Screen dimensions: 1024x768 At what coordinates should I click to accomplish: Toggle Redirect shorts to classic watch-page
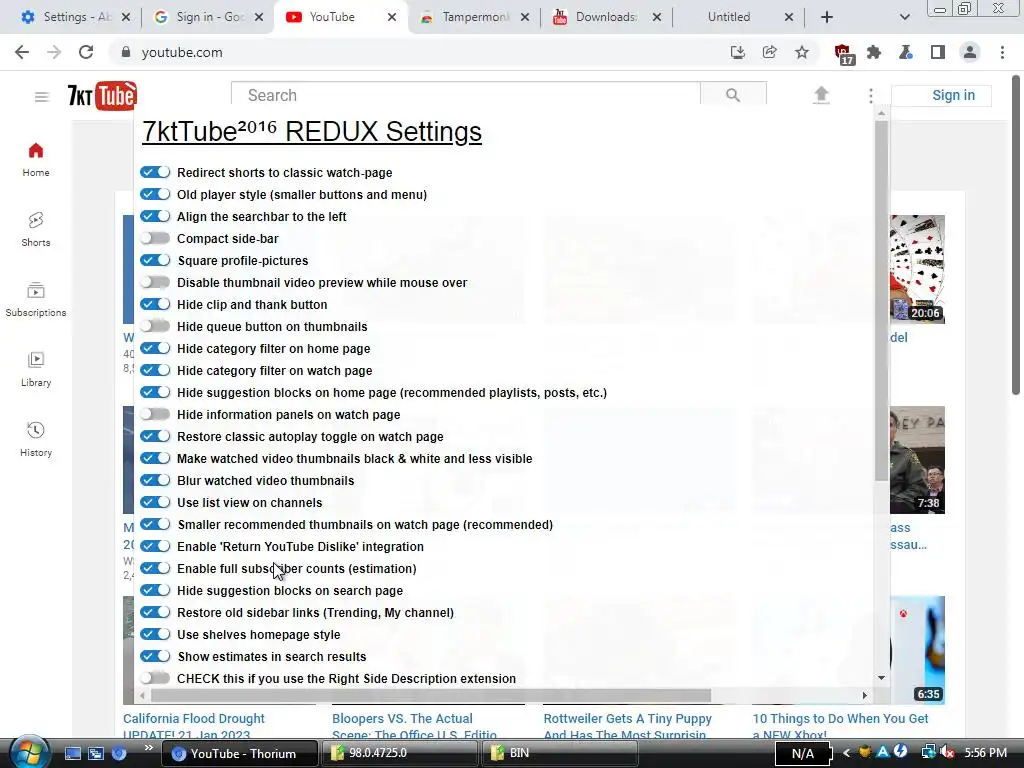coord(155,172)
